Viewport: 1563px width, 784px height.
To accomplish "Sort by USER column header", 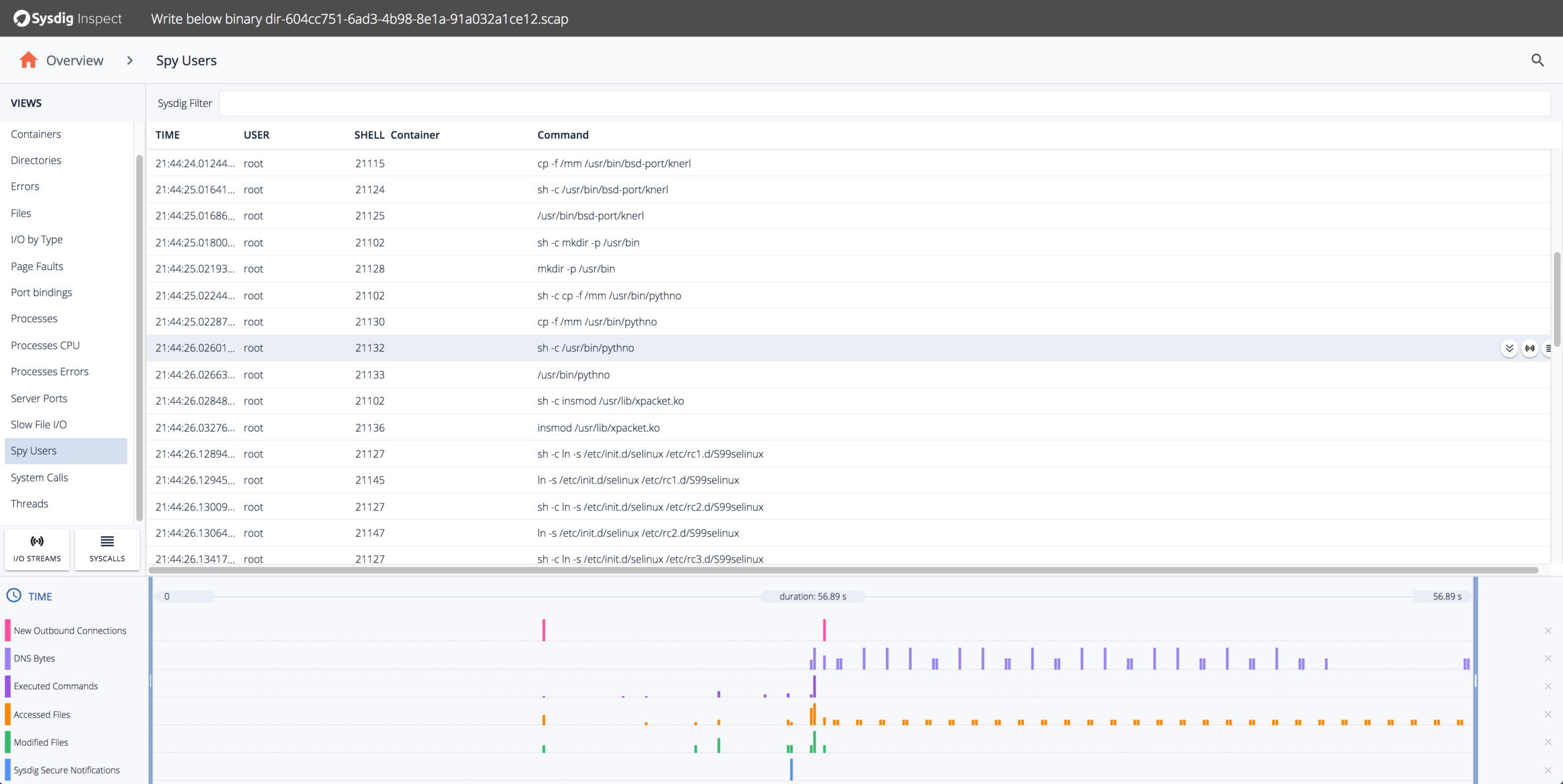I will point(257,135).
